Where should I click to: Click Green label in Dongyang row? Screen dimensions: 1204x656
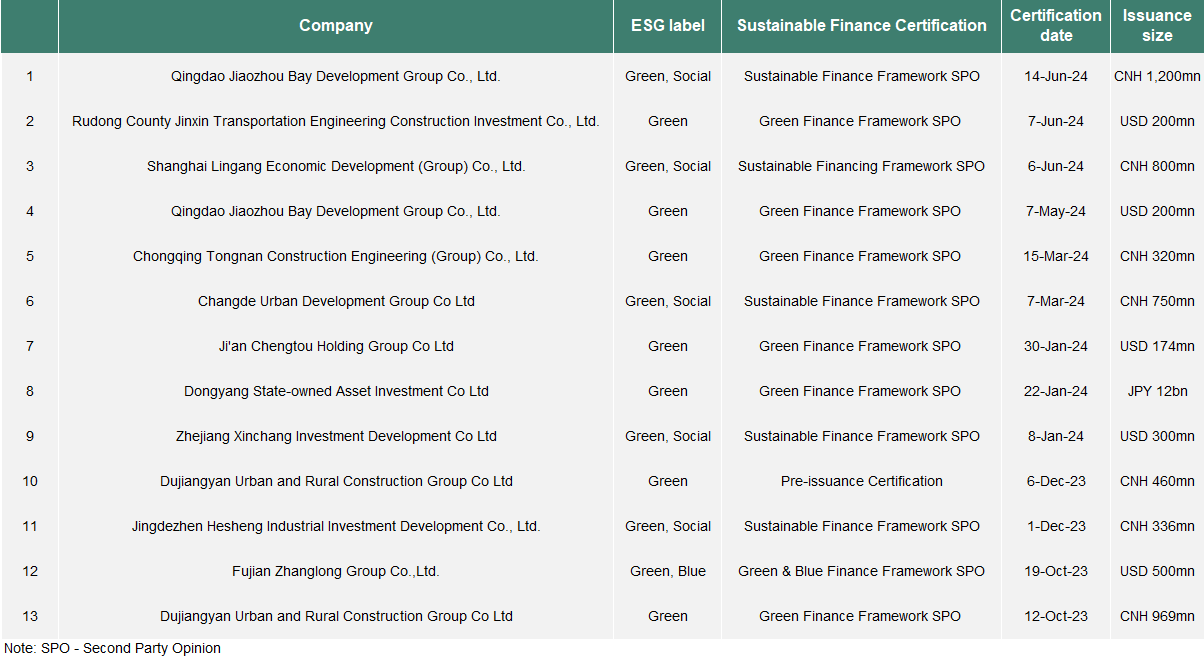[x=668, y=391]
